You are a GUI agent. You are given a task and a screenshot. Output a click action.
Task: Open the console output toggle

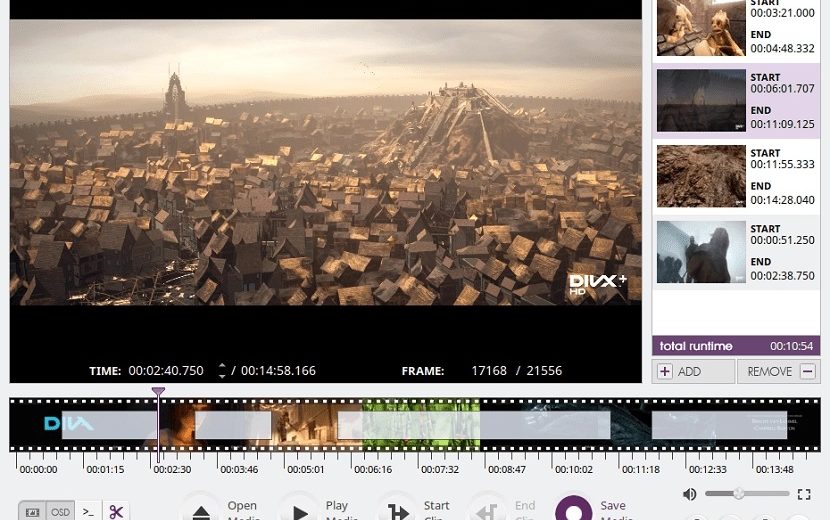click(88, 512)
